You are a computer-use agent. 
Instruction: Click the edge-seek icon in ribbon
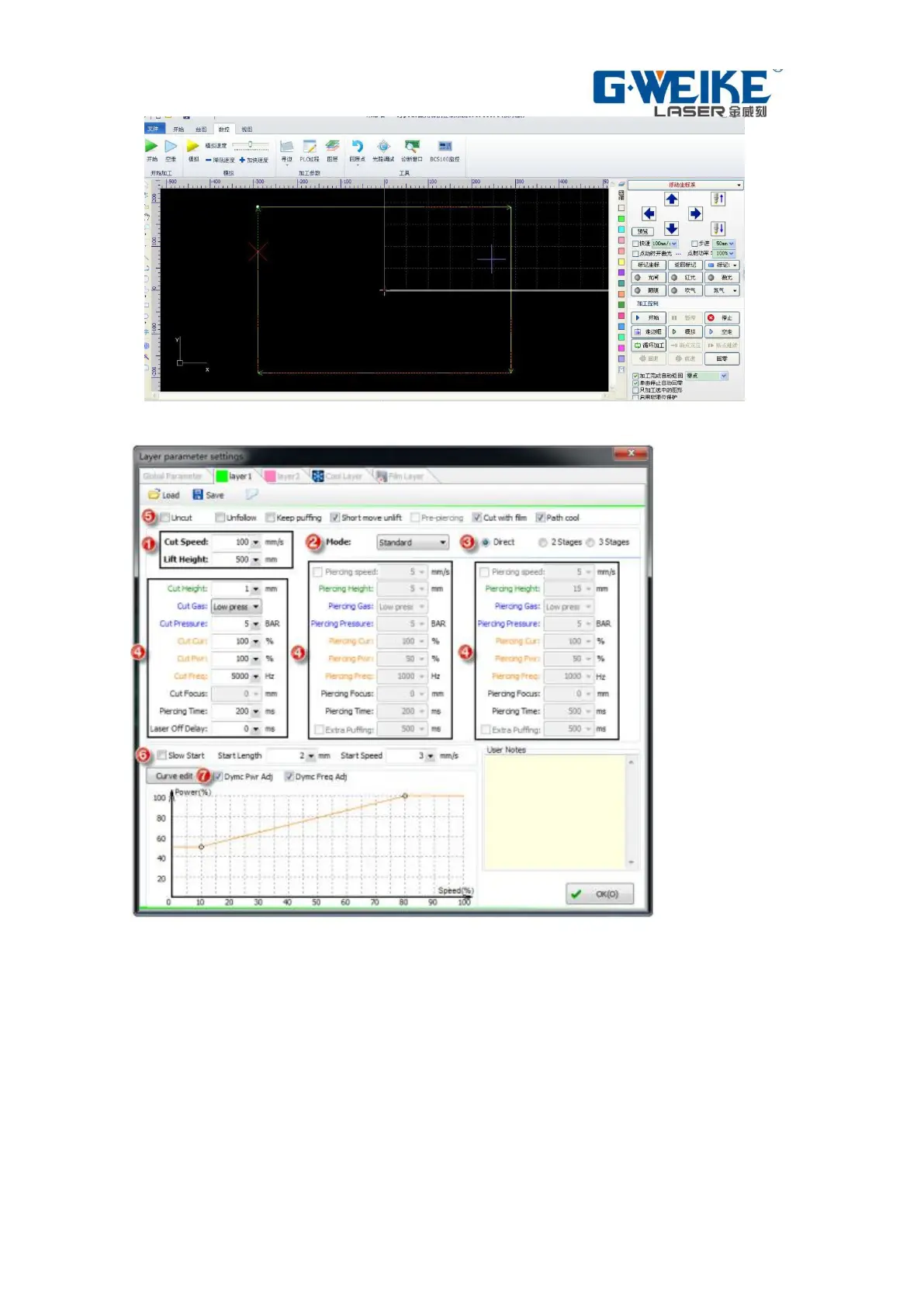tap(286, 146)
